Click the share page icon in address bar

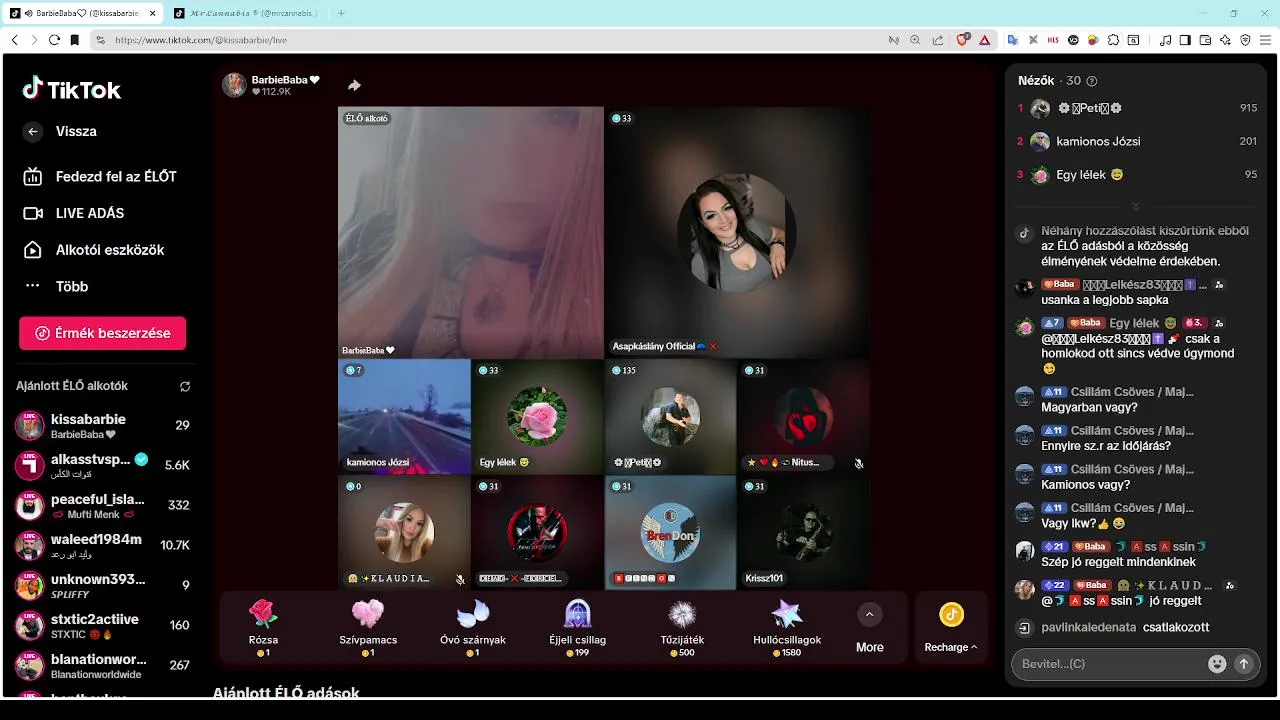[938, 40]
